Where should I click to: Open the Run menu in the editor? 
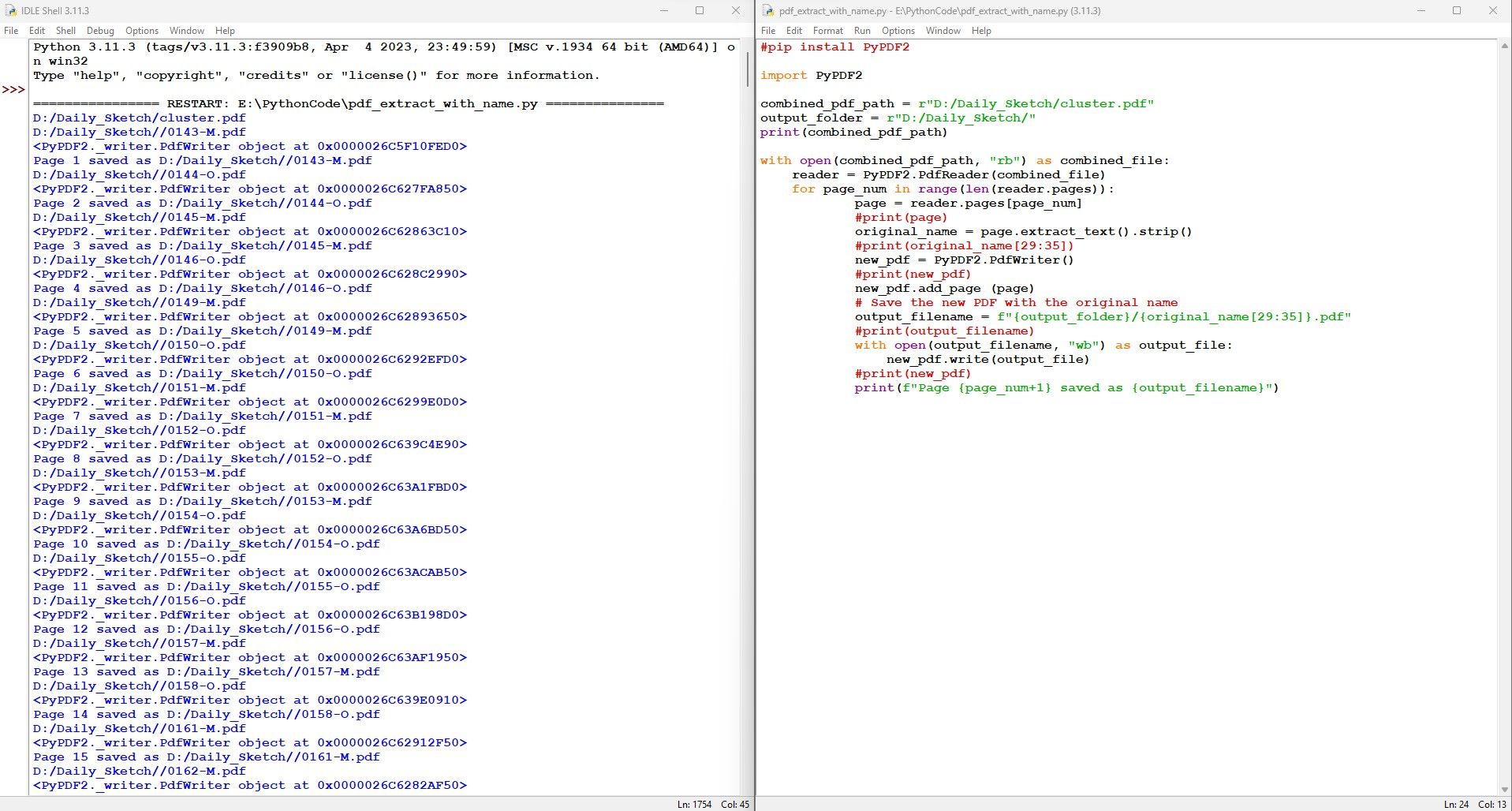click(x=862, y=31)
